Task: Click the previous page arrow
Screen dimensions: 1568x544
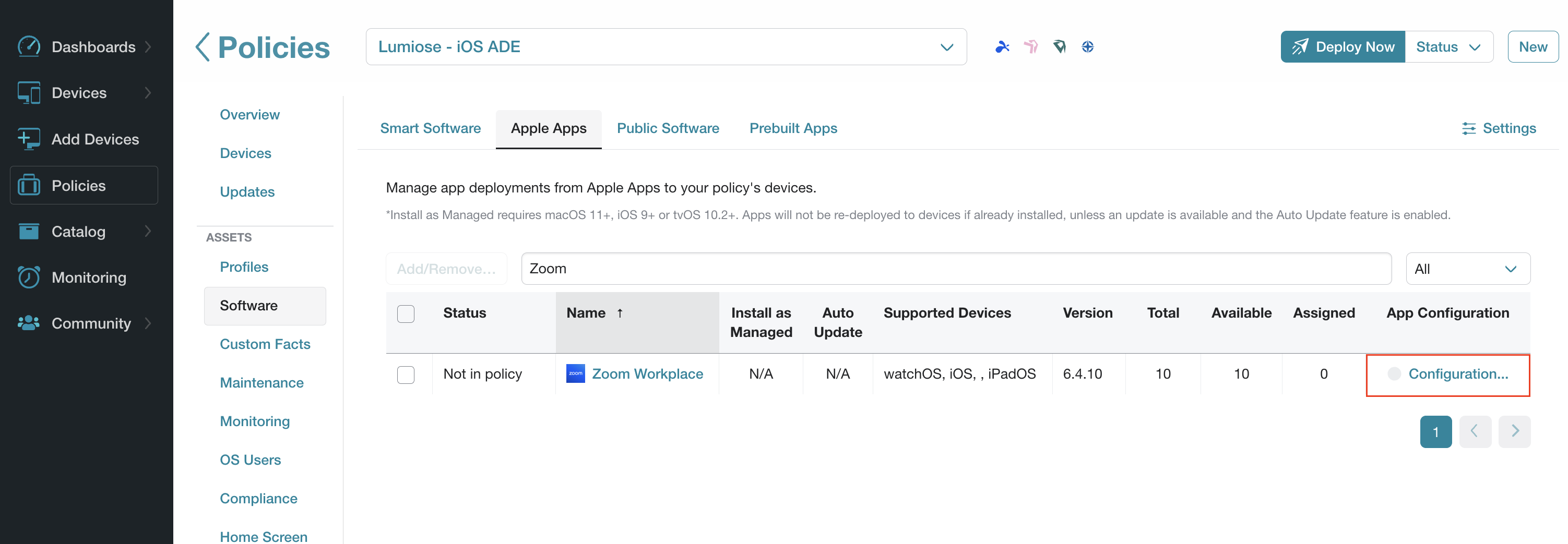Action: coord(1475,431)
